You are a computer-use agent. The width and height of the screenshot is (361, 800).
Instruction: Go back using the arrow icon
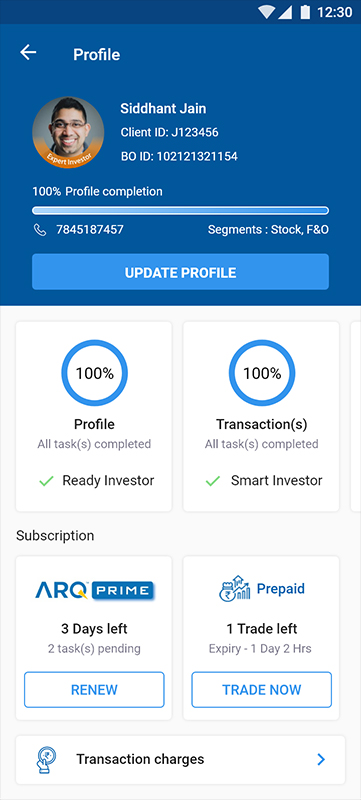pyautogui.click(x=28, y=53)
